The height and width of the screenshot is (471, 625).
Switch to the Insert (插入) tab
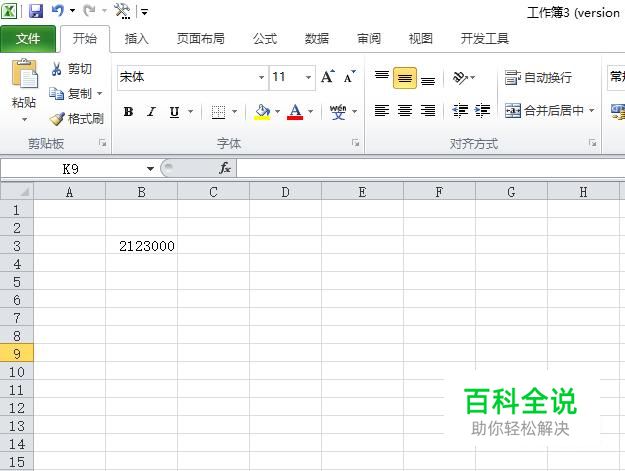click(136, 39)
